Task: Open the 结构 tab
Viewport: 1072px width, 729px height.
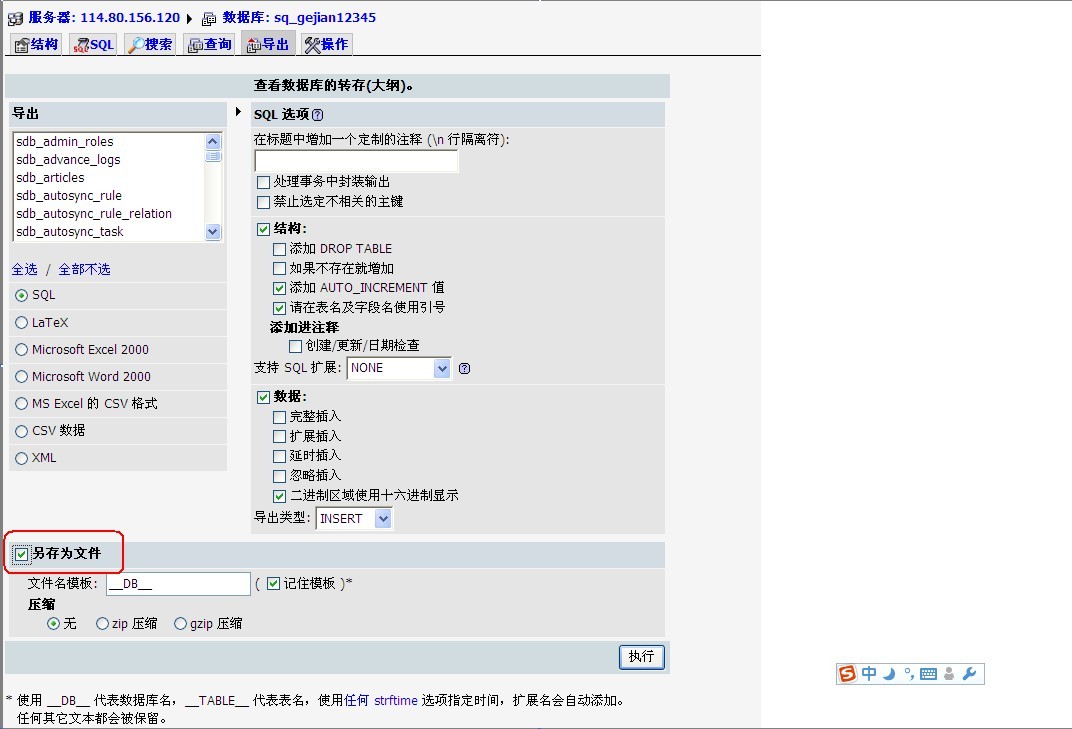Action: [36, 44]
